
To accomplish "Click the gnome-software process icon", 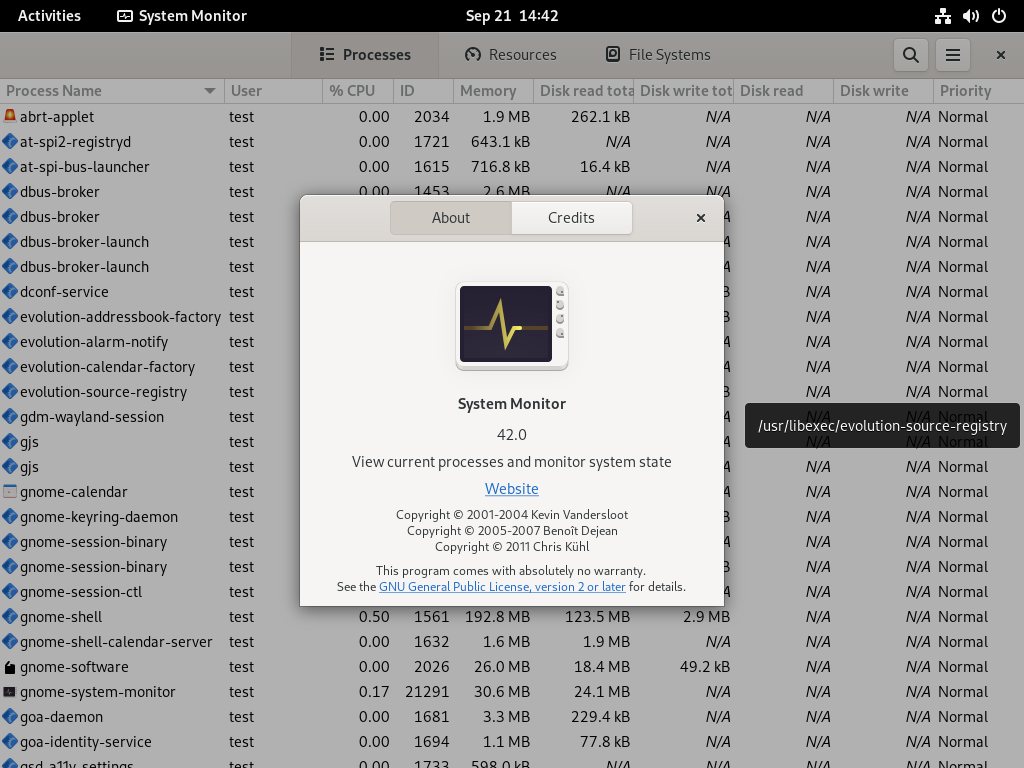I will click(10, 667).
